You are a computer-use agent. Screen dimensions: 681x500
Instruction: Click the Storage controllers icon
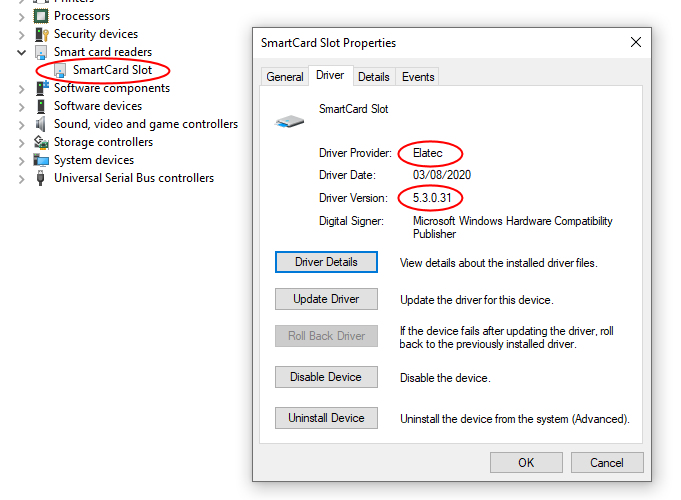pyautogui.click(x=41, y=142)
